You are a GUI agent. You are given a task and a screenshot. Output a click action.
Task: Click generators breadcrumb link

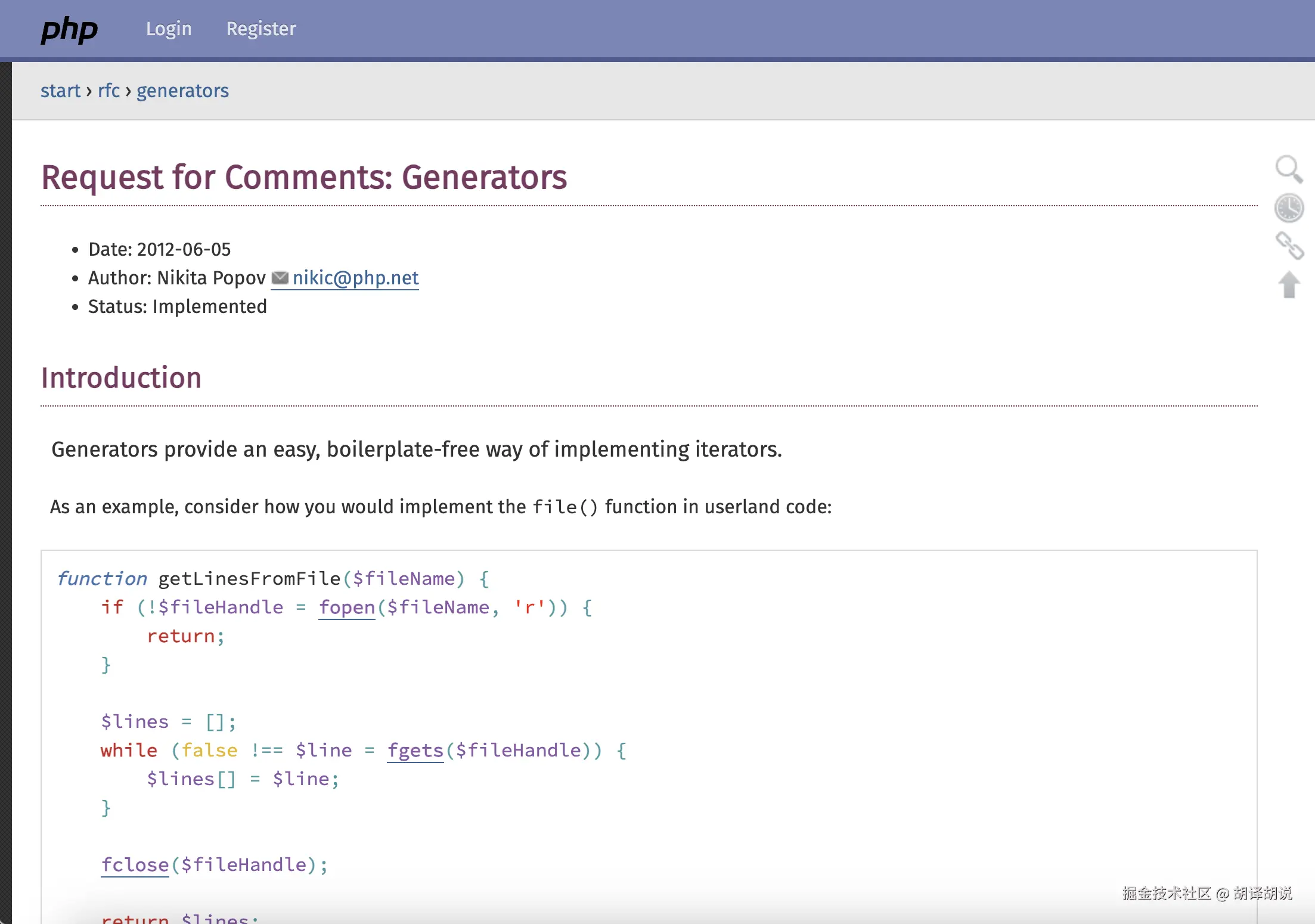(182, 91)
